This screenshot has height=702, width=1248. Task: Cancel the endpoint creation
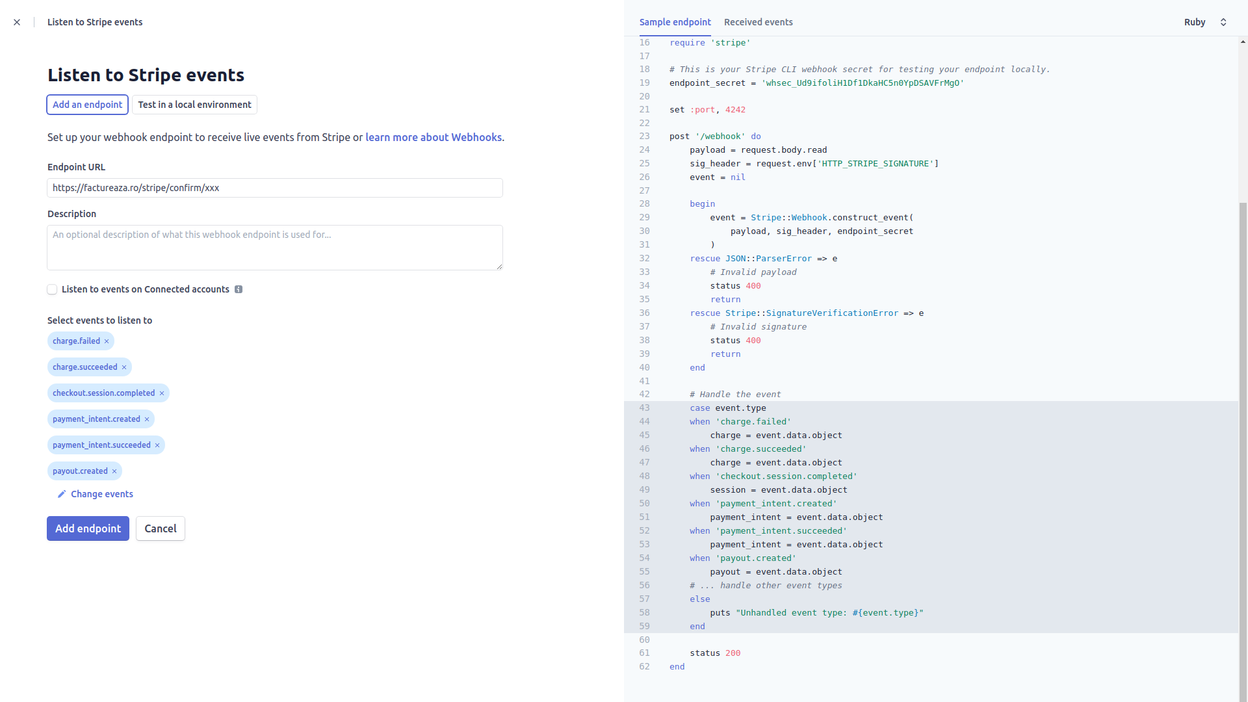pyautogui.click(x=160, y=528)
